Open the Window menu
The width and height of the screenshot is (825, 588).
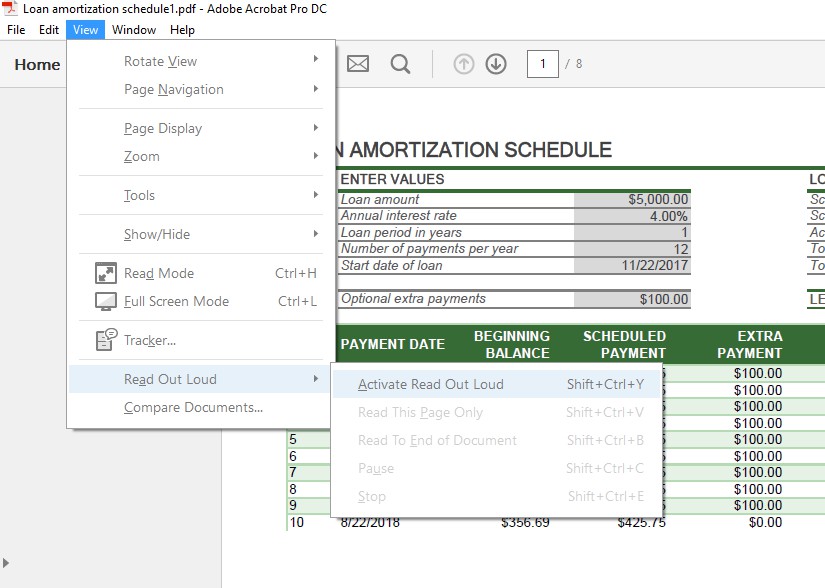(x=134, y=30)
